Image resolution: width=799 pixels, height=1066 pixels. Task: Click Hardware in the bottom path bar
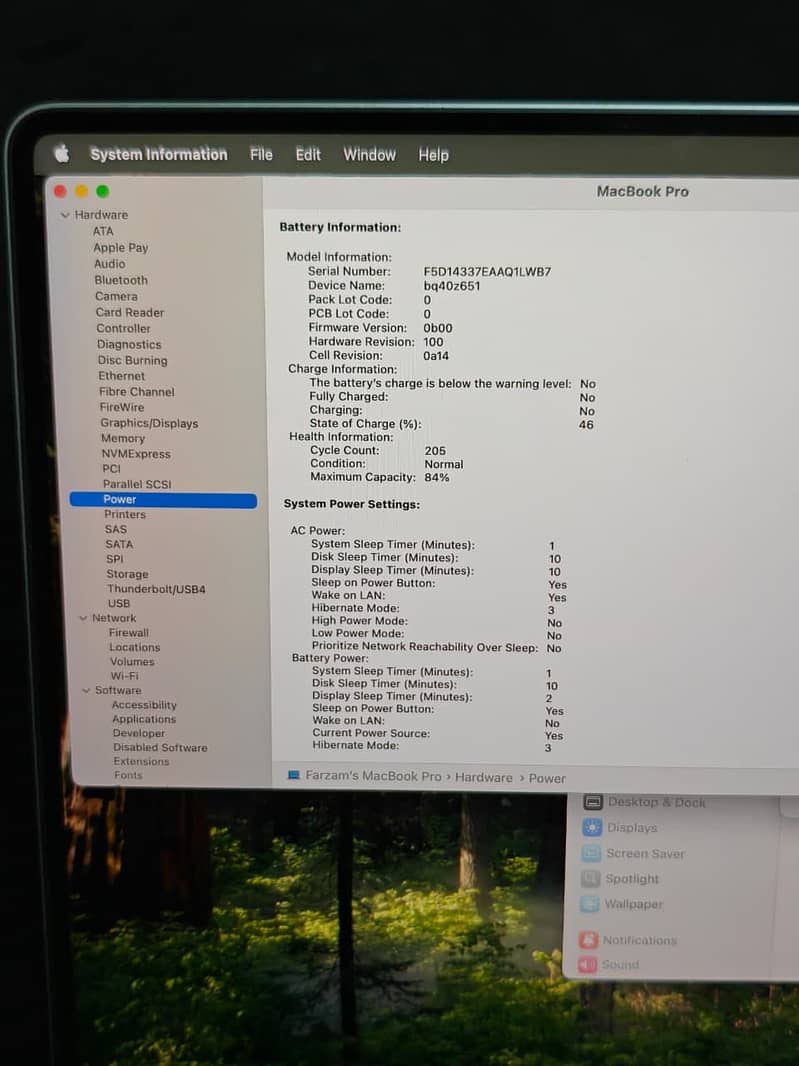click(484, 777)
